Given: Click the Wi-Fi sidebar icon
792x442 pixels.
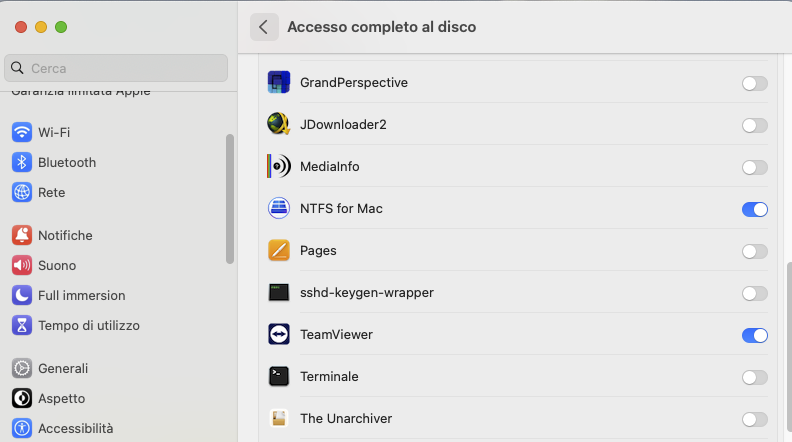Looking at the screenshot, I should 22,132.
